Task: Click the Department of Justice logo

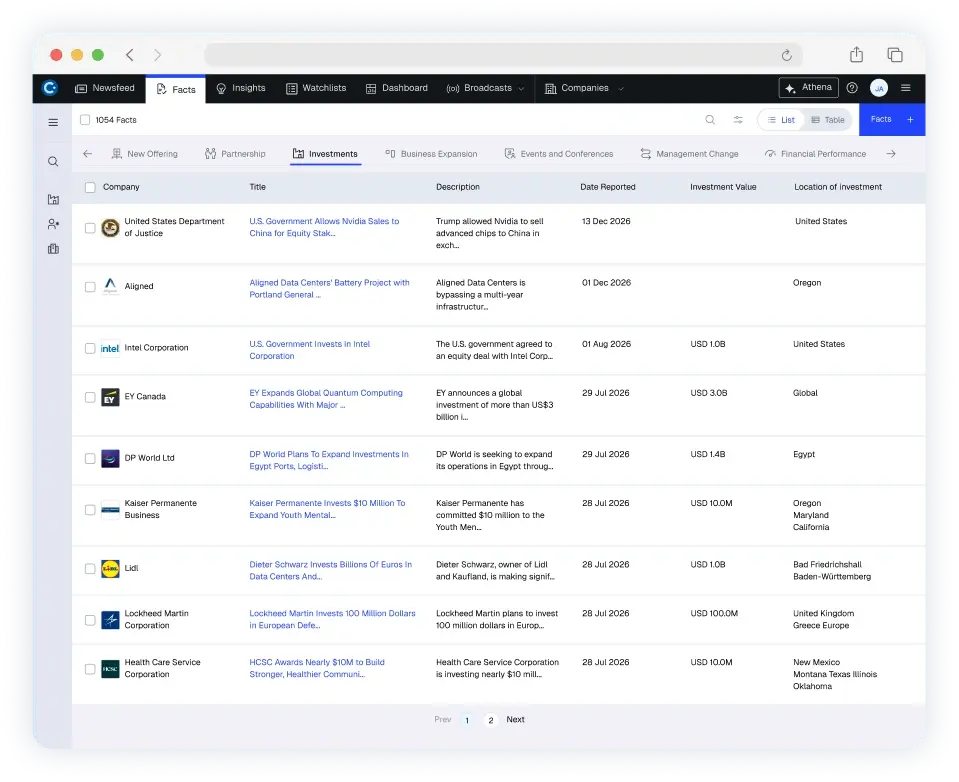Action: 110,228
